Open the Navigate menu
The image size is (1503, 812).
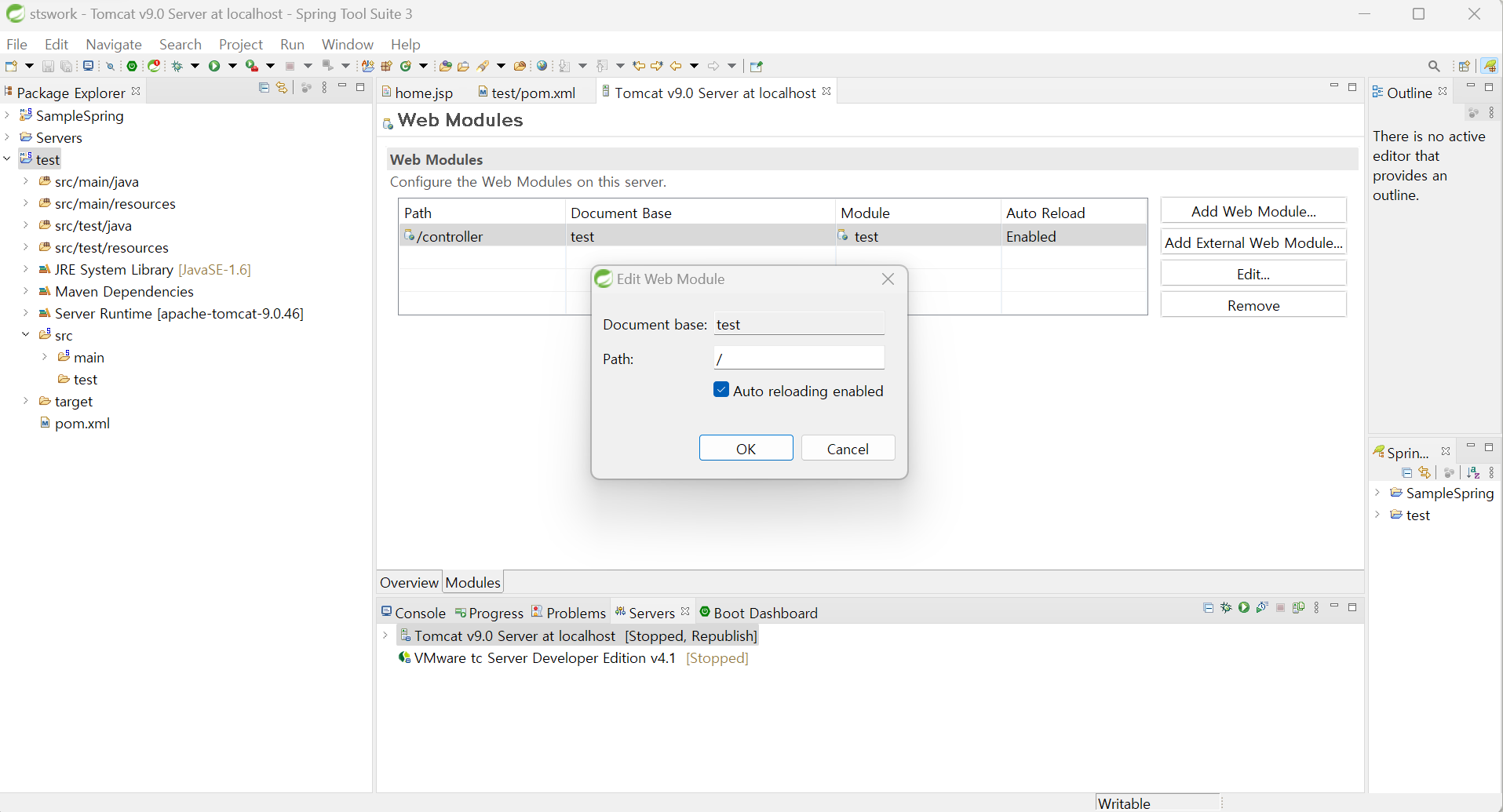[114, 44]
